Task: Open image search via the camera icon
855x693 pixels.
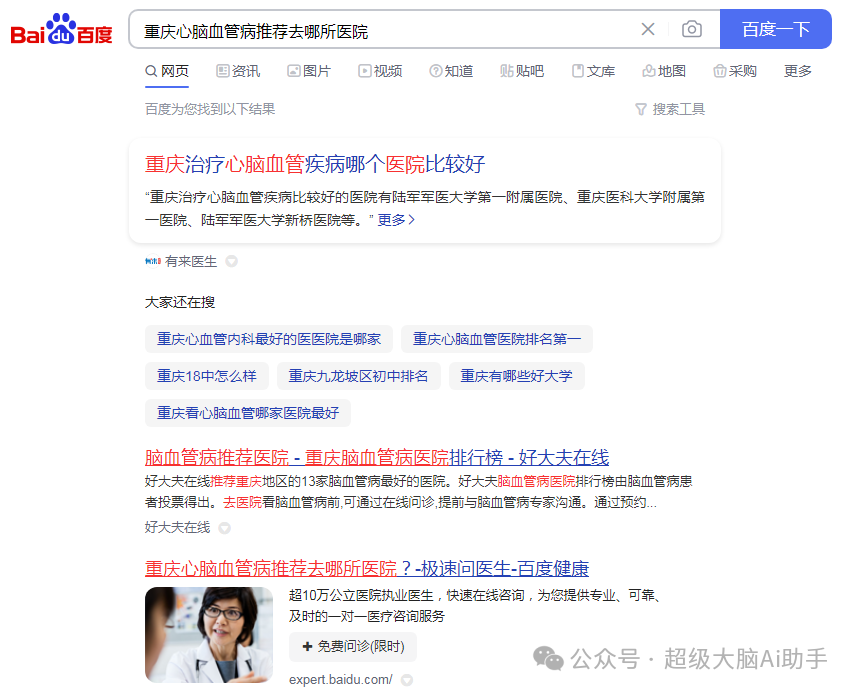Action: coord(692,29)
